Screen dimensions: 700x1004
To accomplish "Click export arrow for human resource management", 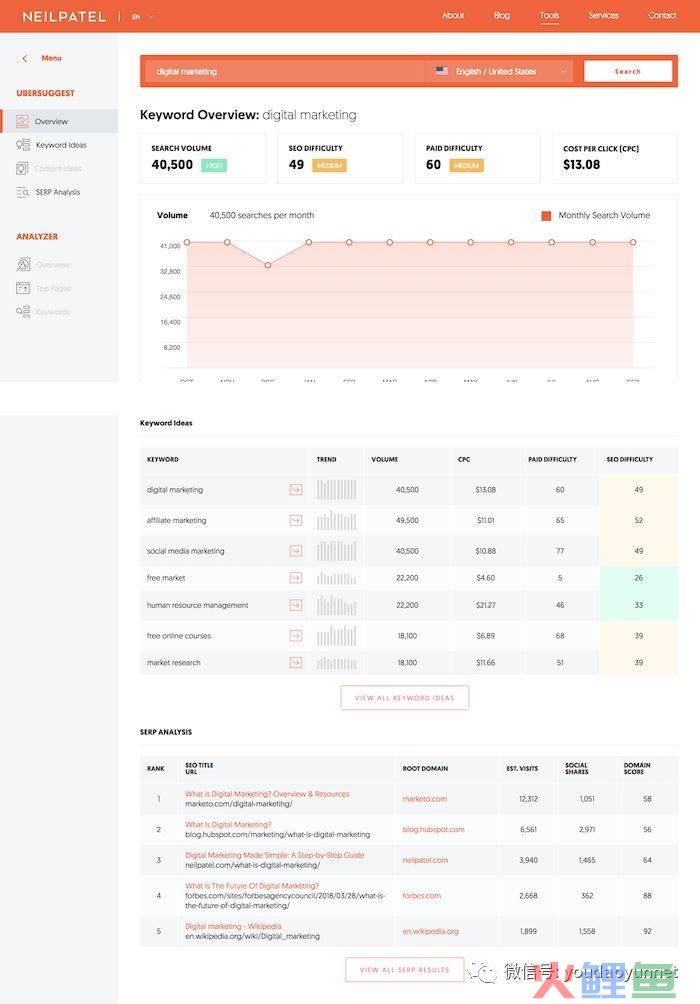I will tap(295, 605).
